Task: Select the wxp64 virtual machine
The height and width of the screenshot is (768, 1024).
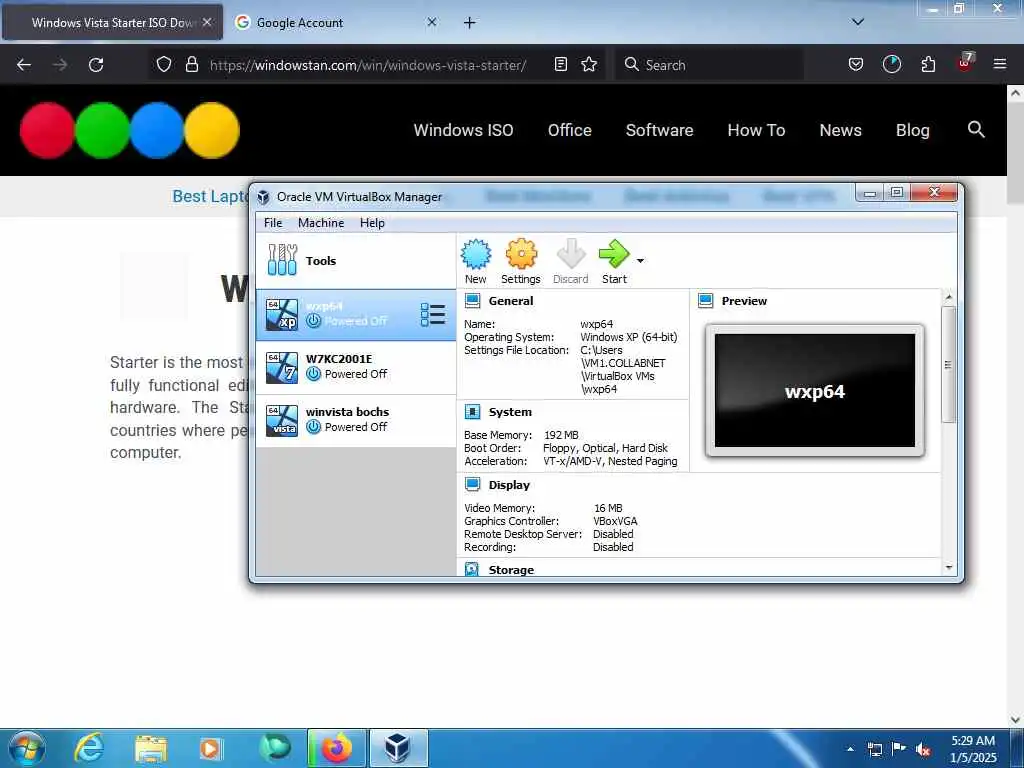Action: coord(356,315)
